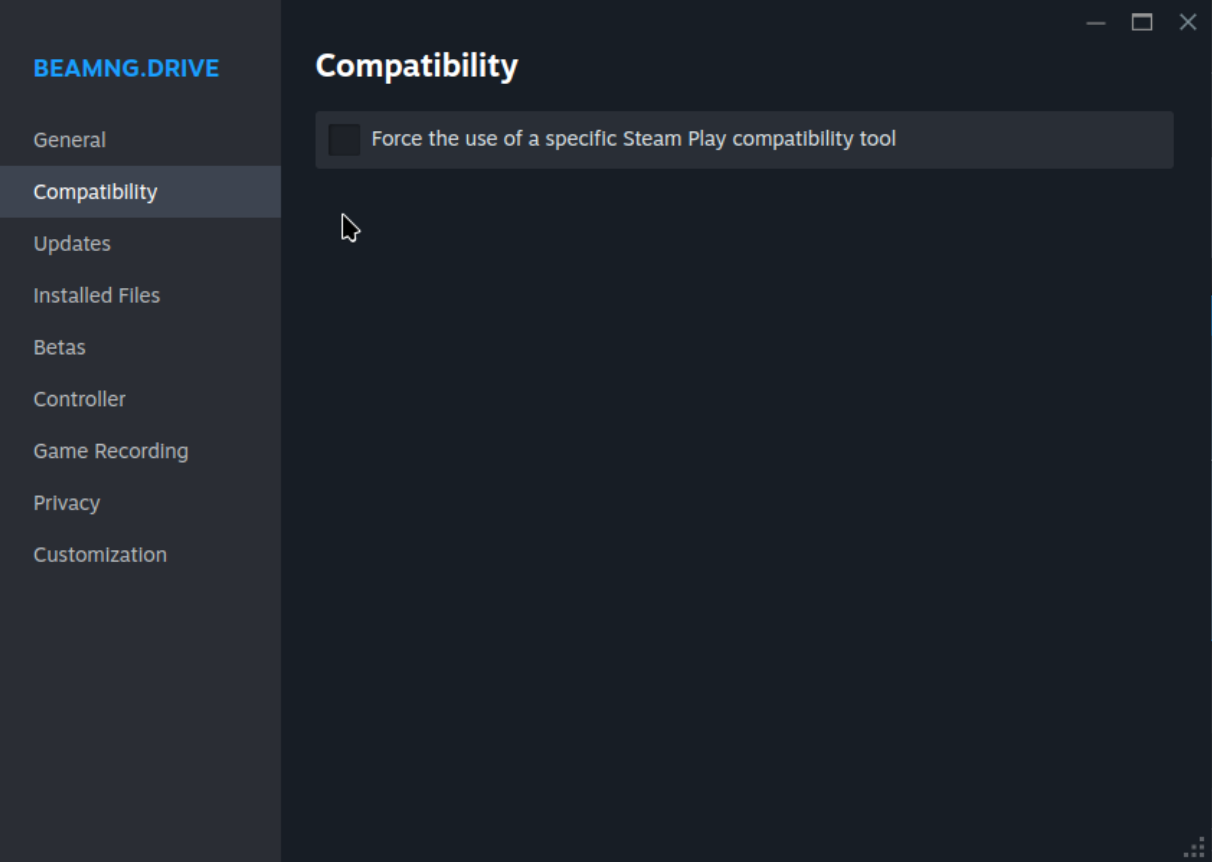Enable the Force Steam Play compatibility tool checkbox
This screenshot has height=862, width=1212.
coord(344,139)
